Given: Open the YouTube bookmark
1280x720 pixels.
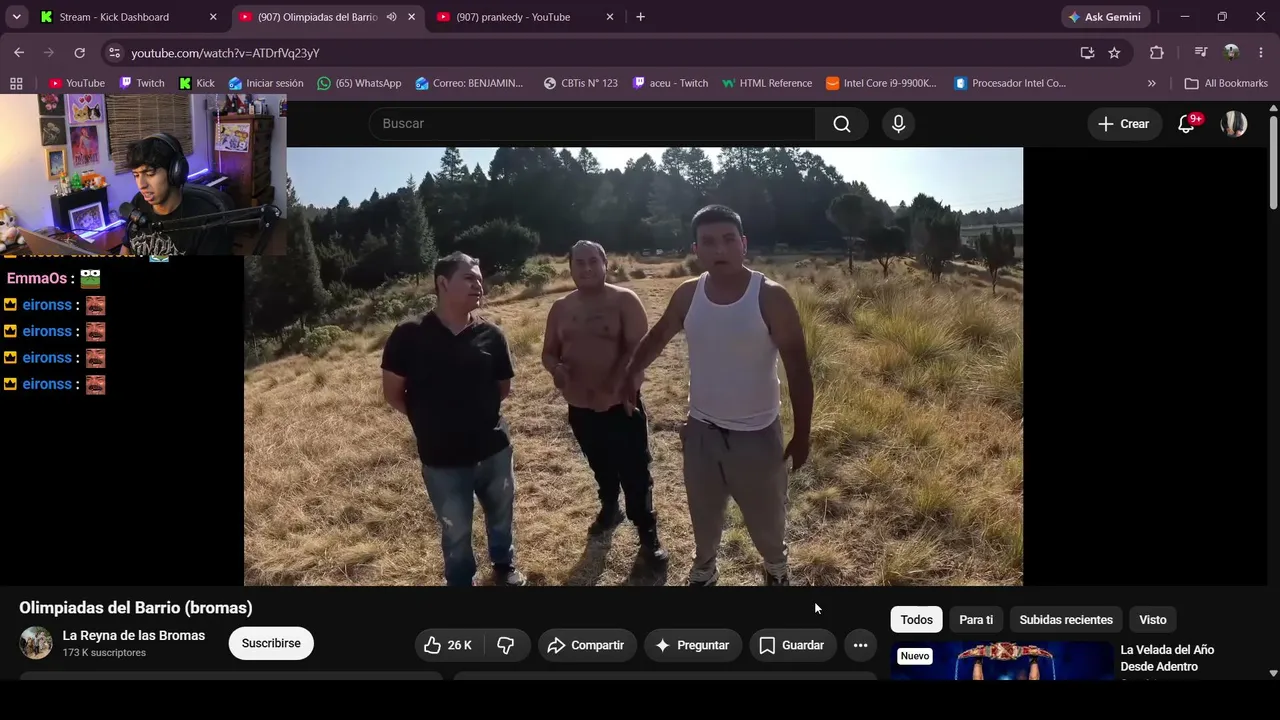Looking at the screenshot, I should pos(77,83).
